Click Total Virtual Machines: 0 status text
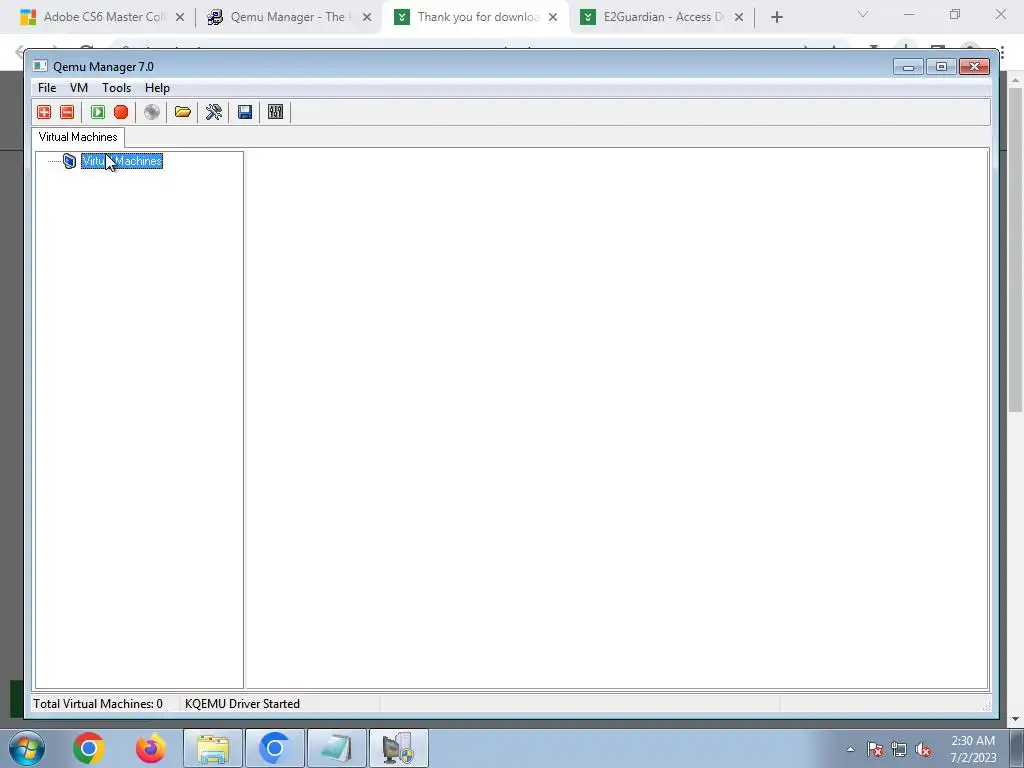 [x=98, y=704]
